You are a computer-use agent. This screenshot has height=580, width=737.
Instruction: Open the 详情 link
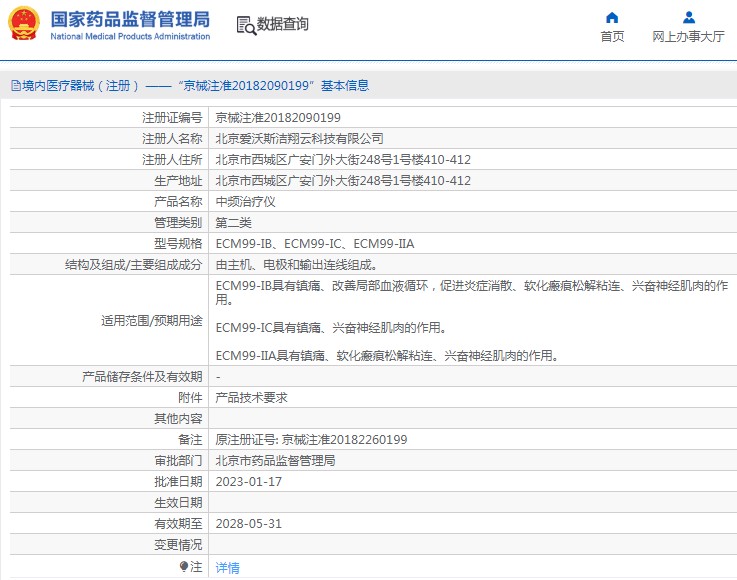pyautogui.click(x=228, y=567)
